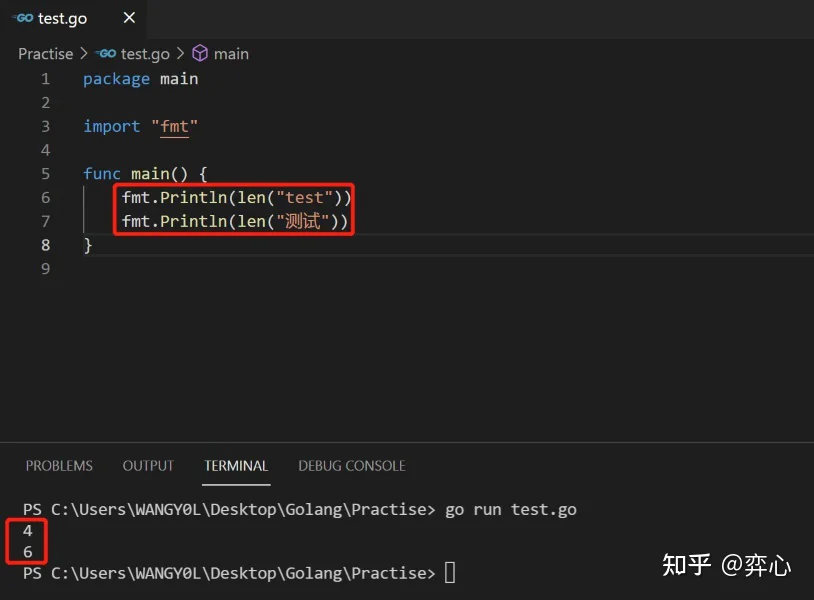Click the Go icon in breadcrumb
814x600 pixels.
106,53
